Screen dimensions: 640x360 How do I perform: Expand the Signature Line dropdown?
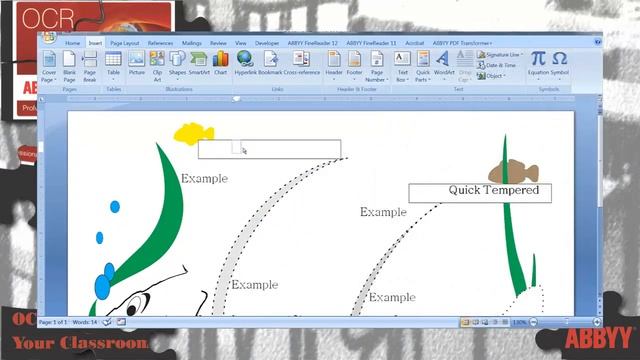coord(500,55)
